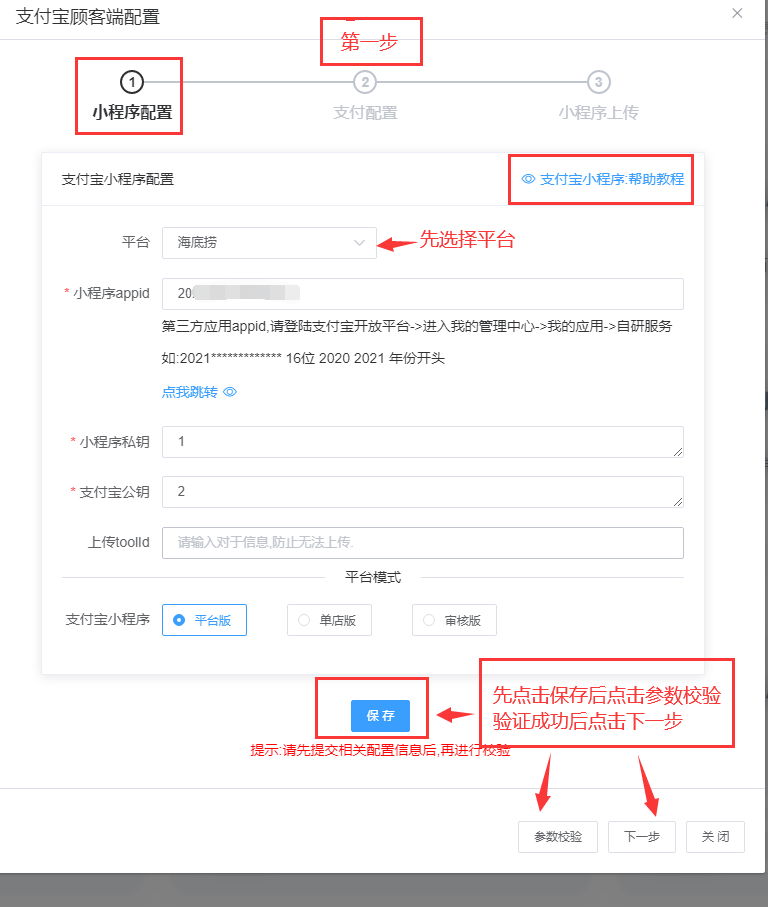768x907 pixels.
Task: Open the 支付宝小程序:帮助教程 link
Action: point(612,179)
